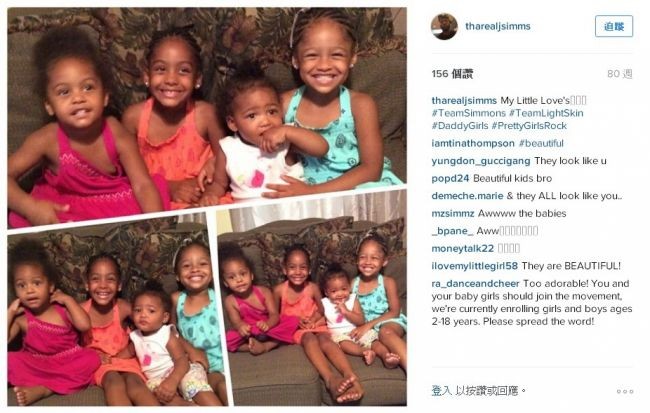Open the #PrettyGirlsRock hashtag
The image size is (650, 413).
(x=529, y=126)
